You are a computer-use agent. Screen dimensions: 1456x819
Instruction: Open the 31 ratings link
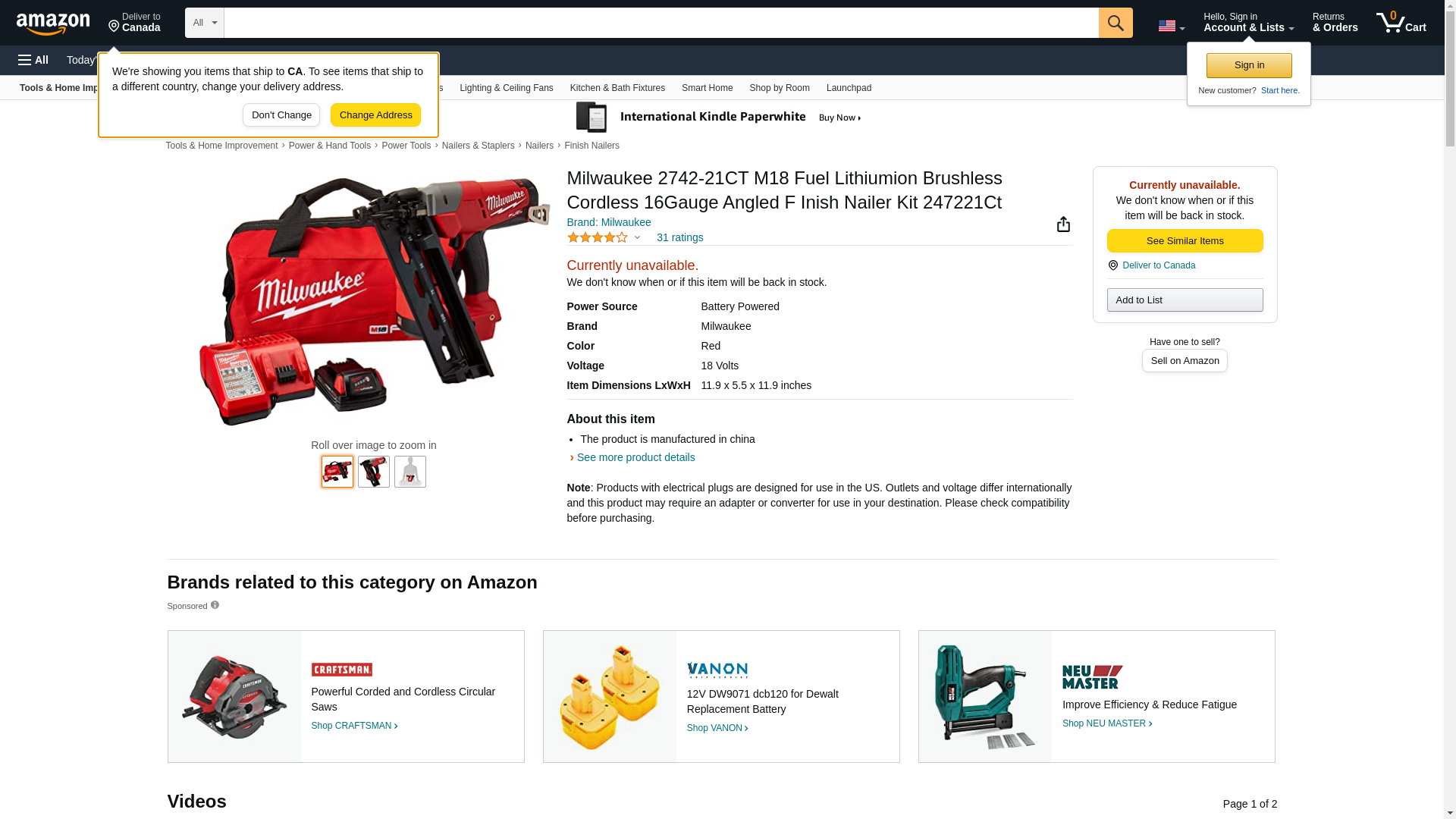pyautogui.click(x=679, y=237)
